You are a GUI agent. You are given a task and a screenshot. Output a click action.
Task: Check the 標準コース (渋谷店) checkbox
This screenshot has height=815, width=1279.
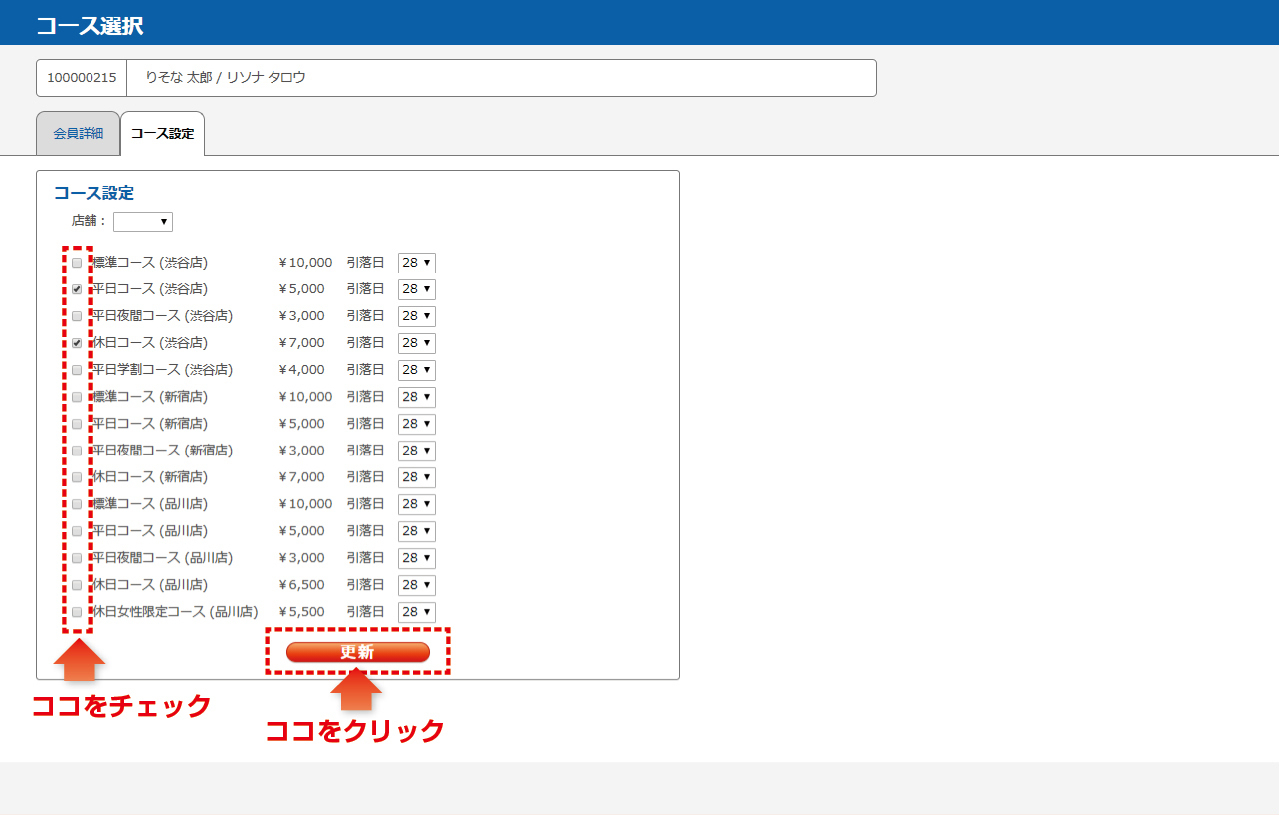[77, 263]
